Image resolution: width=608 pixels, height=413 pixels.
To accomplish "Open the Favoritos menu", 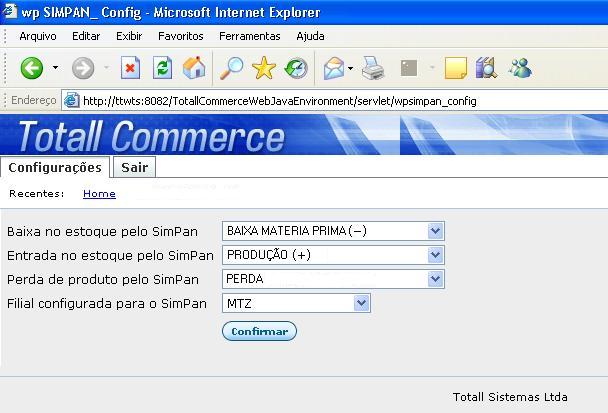I will (181, 36).
